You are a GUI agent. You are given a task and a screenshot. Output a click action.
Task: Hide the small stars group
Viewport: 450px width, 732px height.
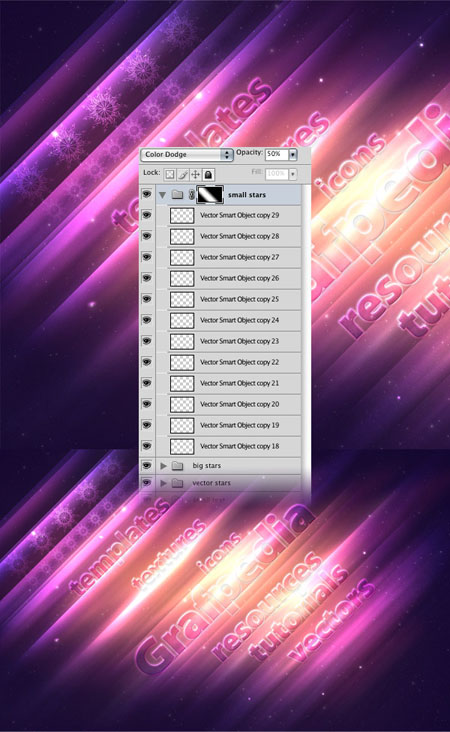(x=147, y=194)
